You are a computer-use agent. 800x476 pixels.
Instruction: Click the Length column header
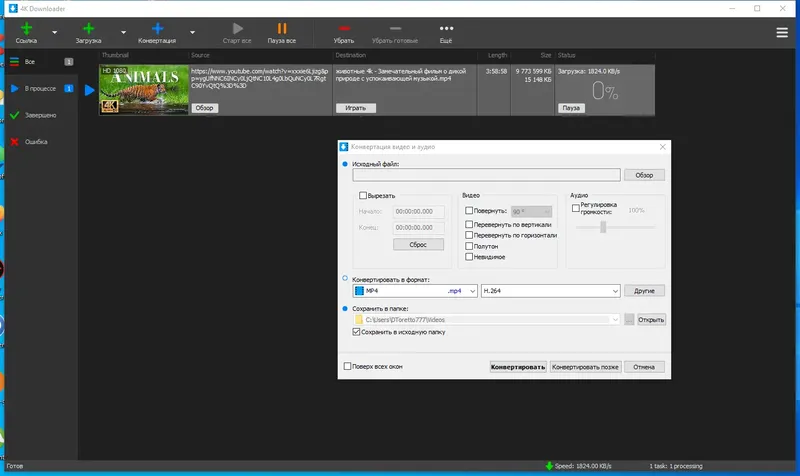[497, 55]
